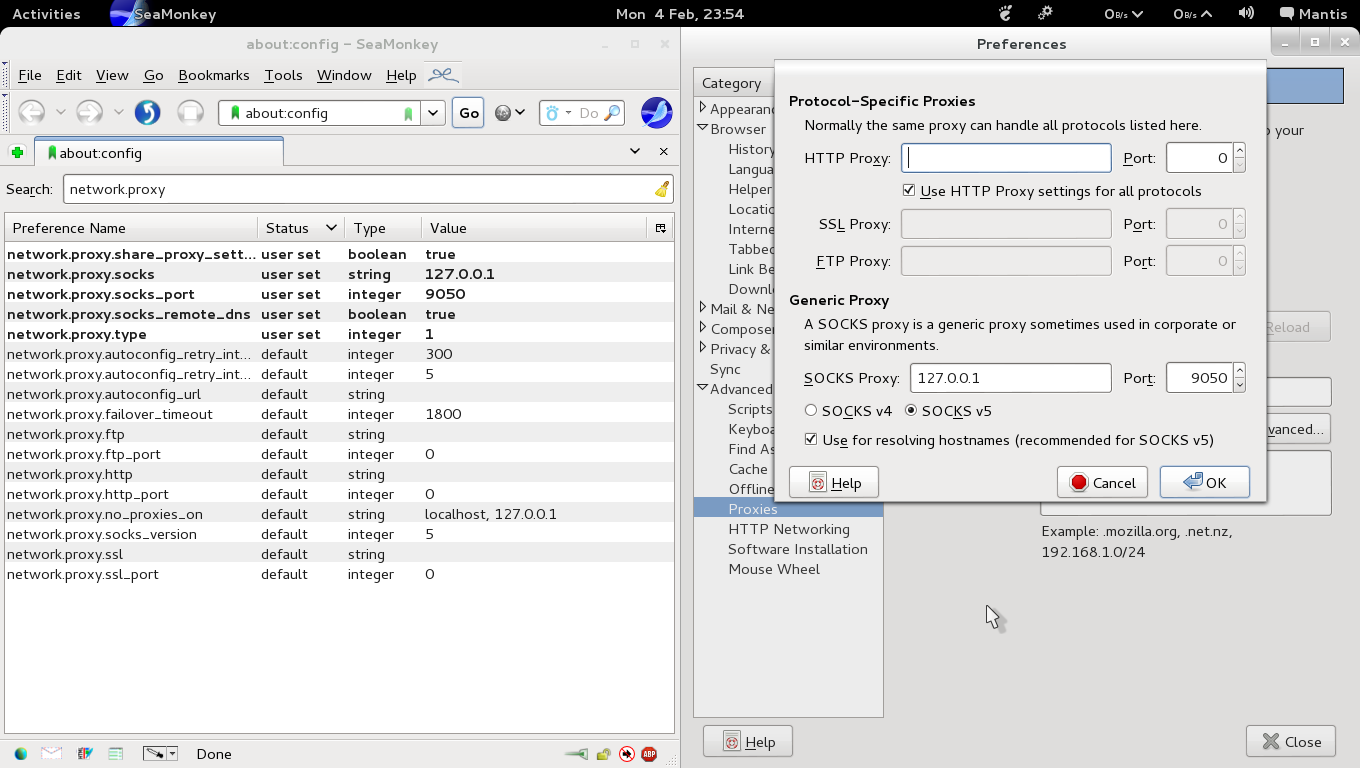This screenshot has width=1360, height=768.
Task: Reload the page with the blue Reload icon
Action: 147,113
